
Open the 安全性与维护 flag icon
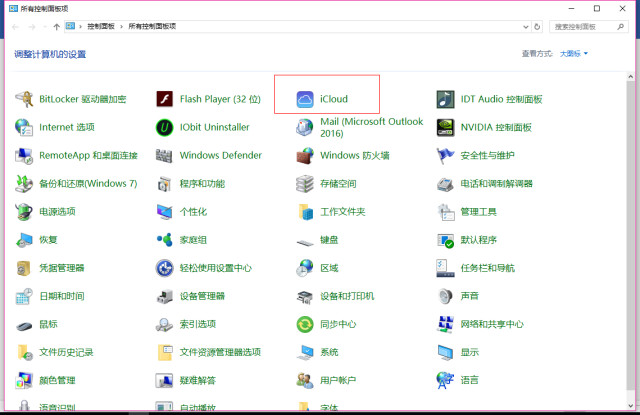445,155
